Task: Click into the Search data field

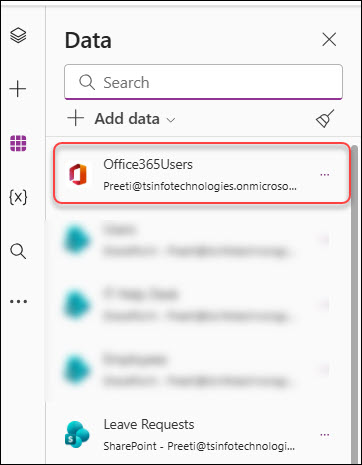Action: tap(203, 82)
